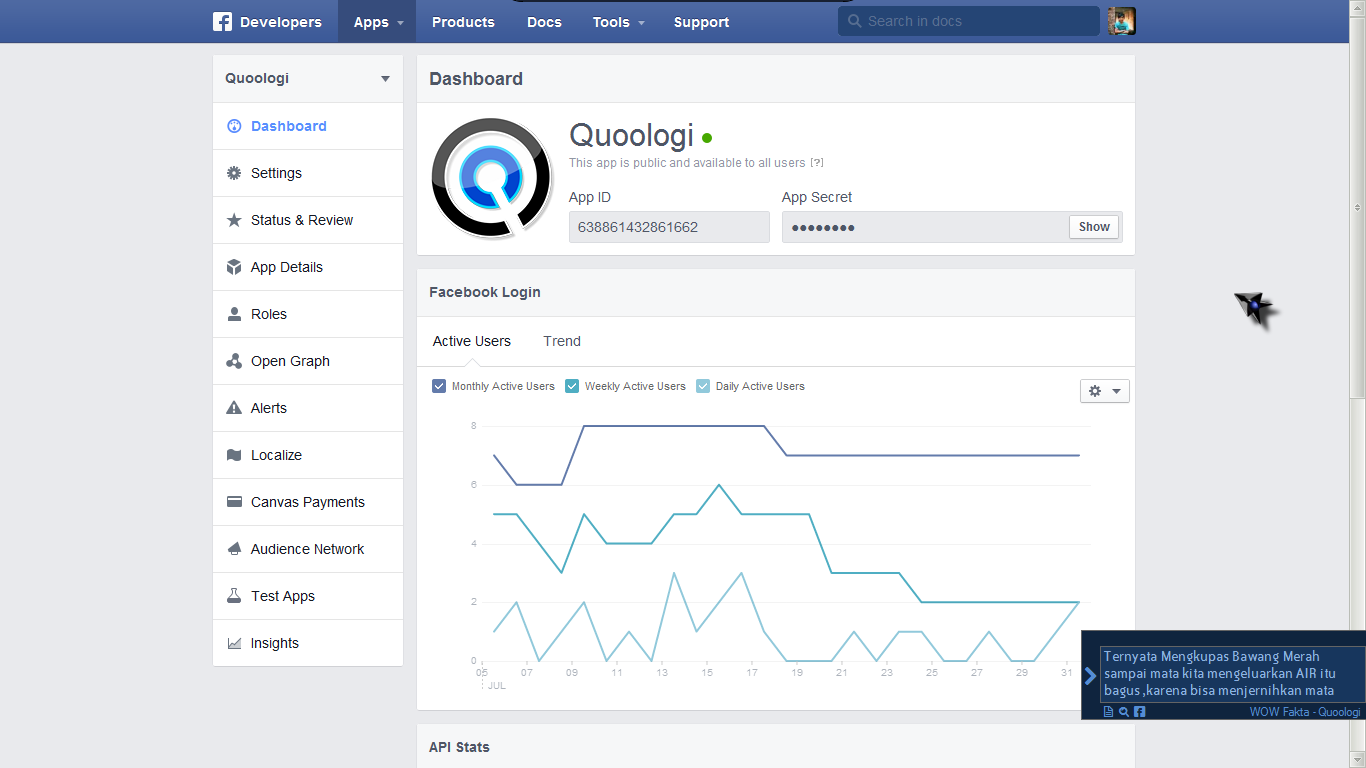Toggle the Daily Active Users checkbox

coord(703,386)
